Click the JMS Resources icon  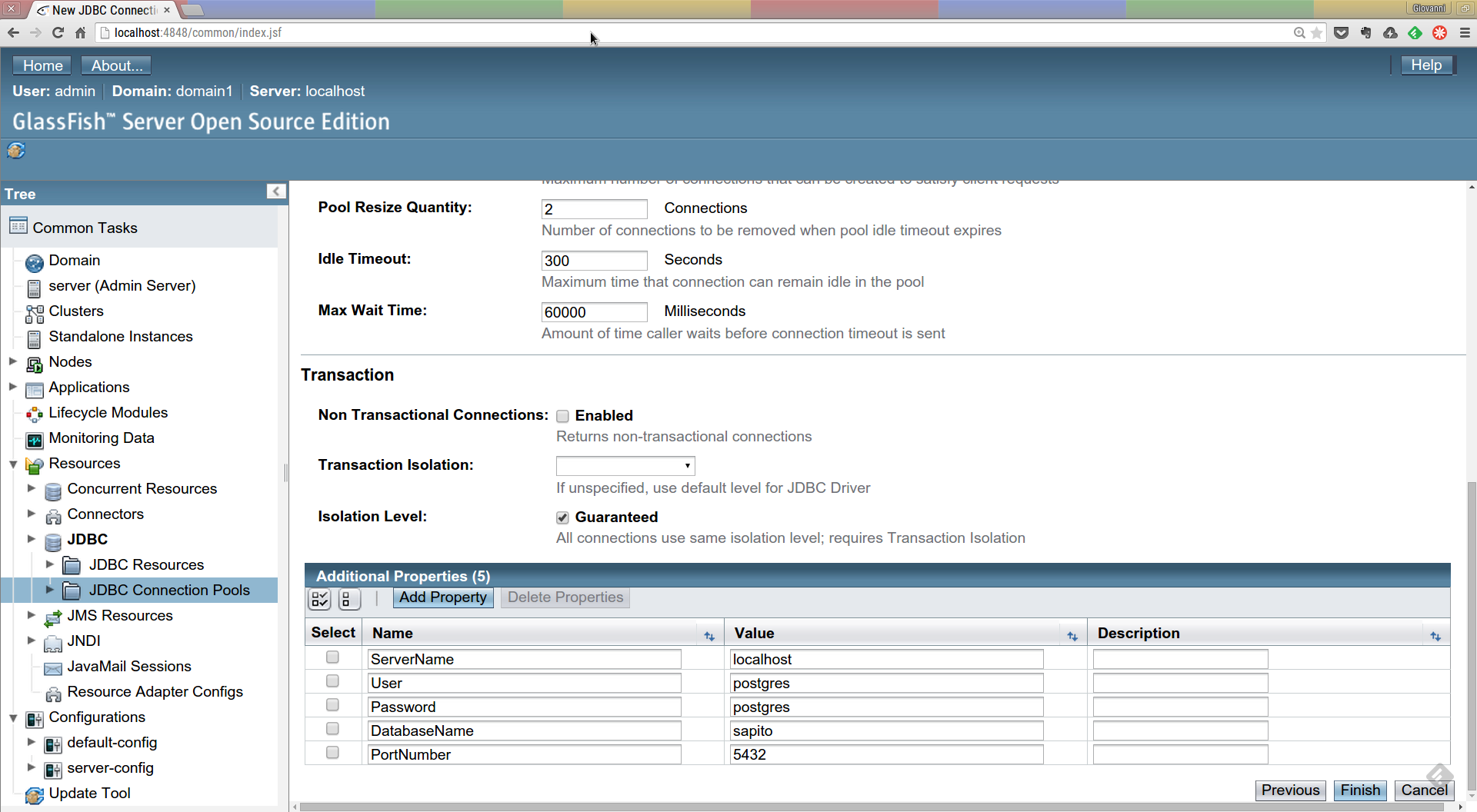coord(53,618)
